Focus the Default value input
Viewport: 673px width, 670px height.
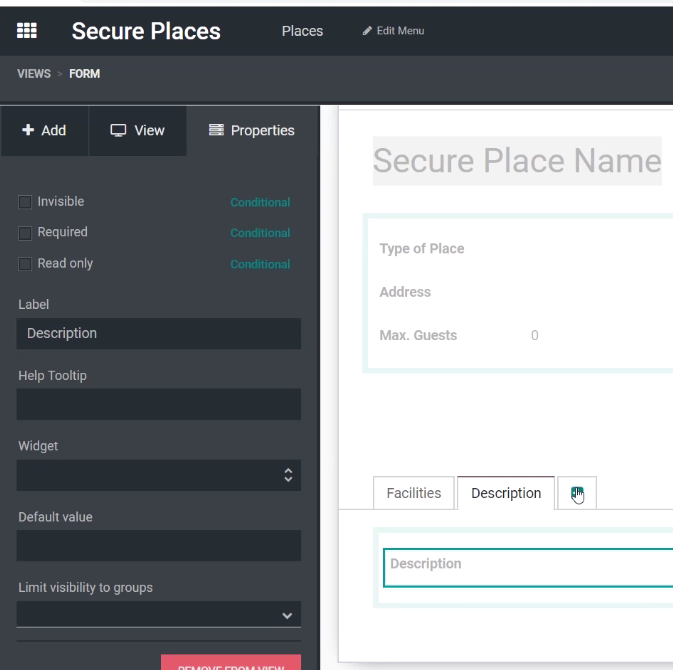pyautogui.click(x=159, y=546)
